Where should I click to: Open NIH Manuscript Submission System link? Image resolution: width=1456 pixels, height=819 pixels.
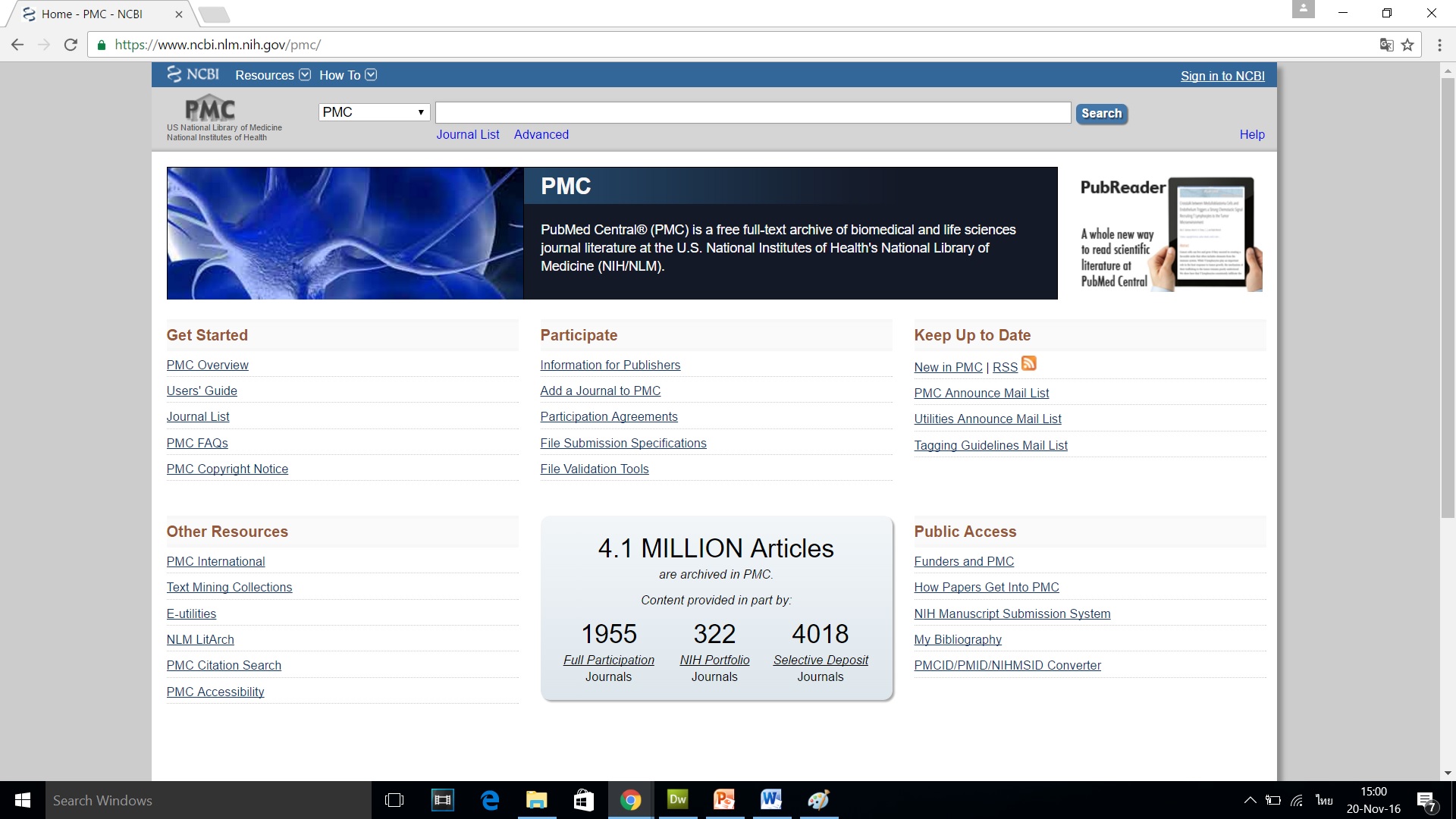1012,613
